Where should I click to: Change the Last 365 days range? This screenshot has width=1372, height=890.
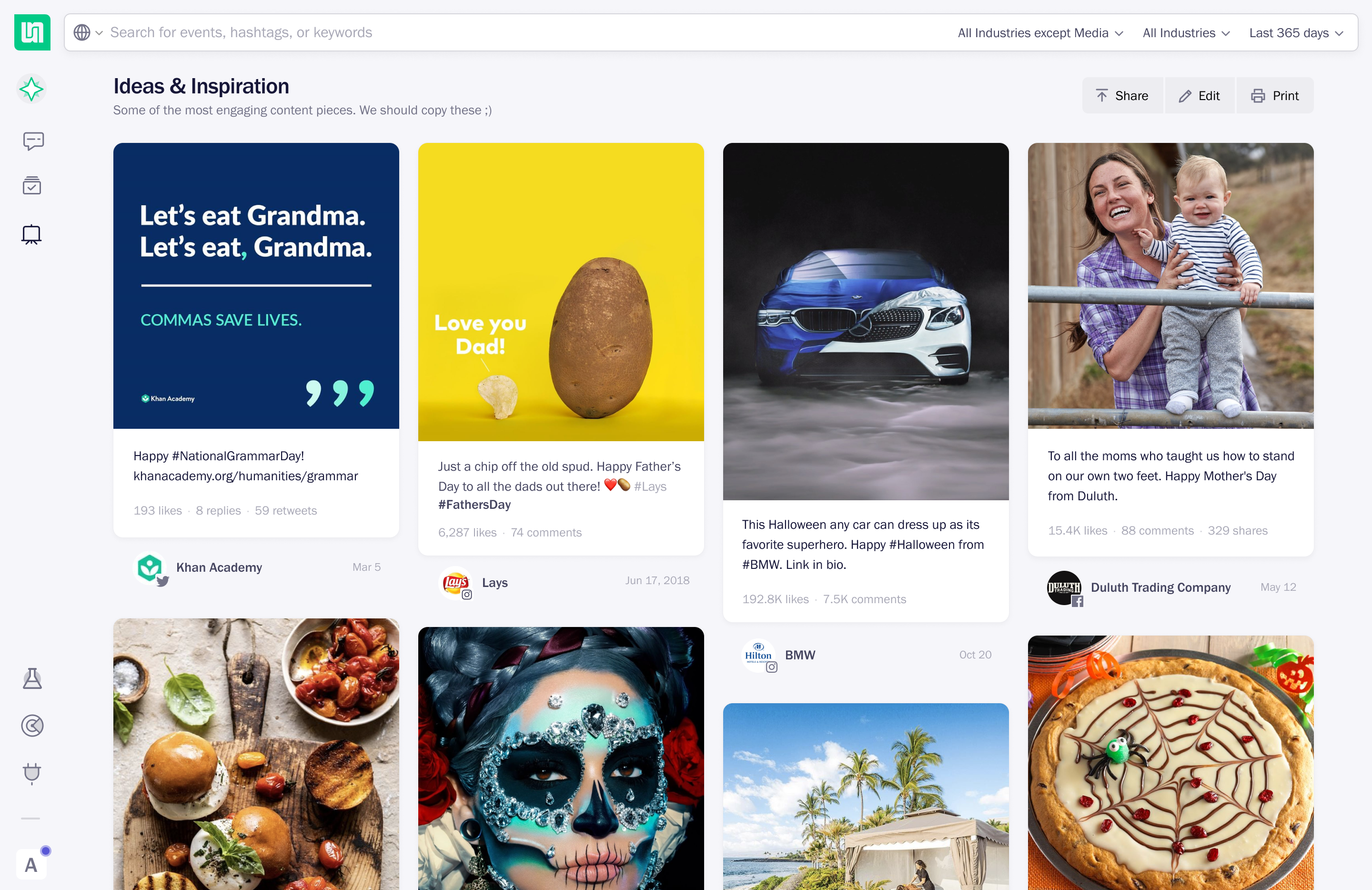1295,33
